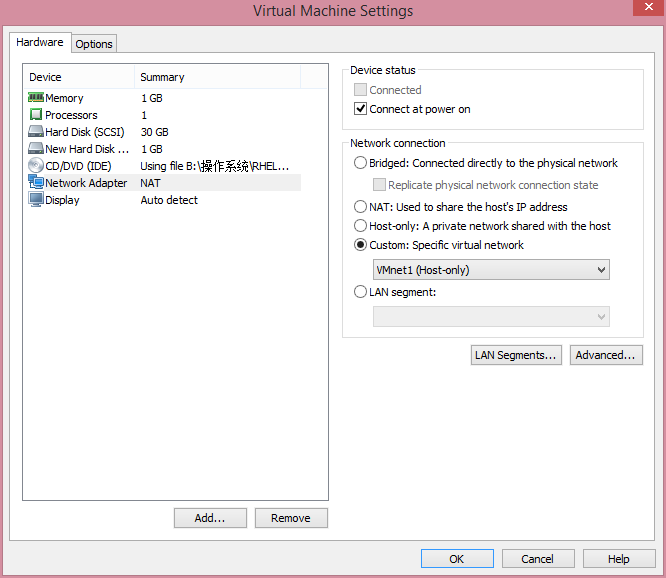This screenshot has height=578, width=666.
Task: Toggle the Connected checkbox
Action: 360,90
